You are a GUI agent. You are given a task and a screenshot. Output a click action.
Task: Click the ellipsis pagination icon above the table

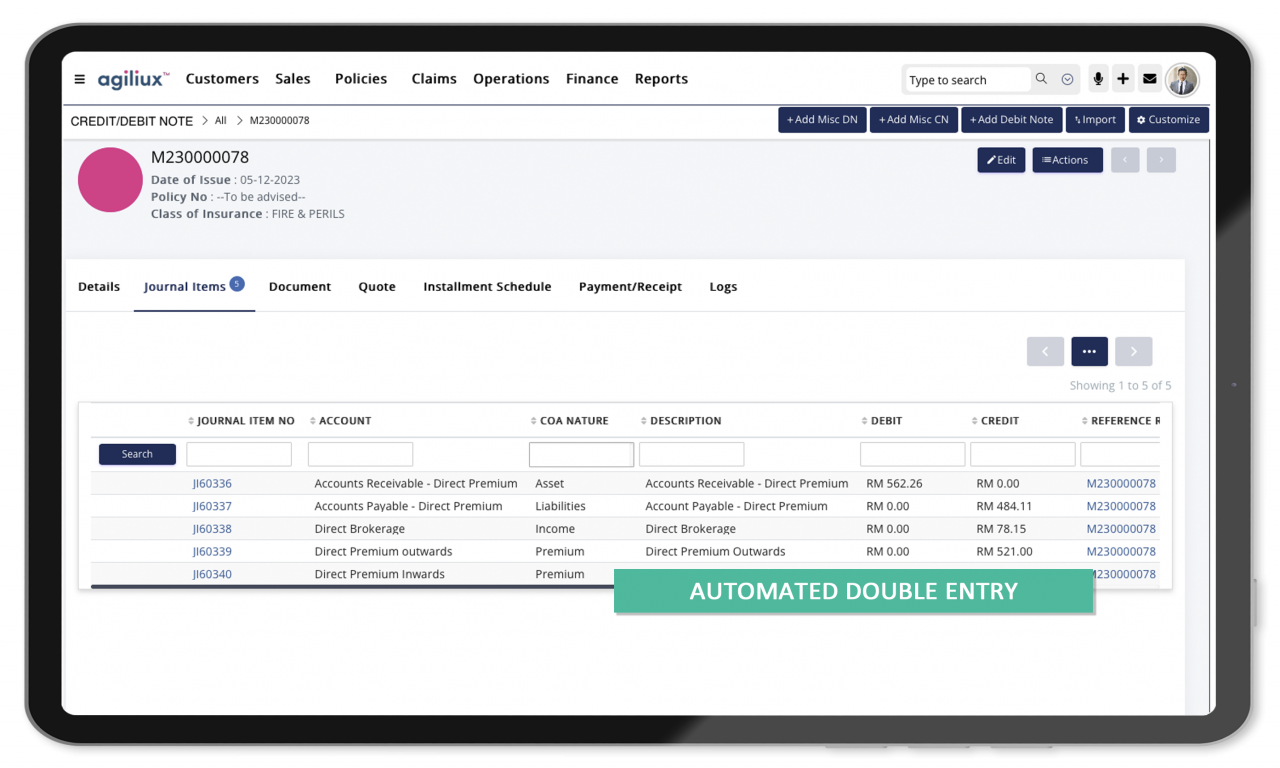1089,351
